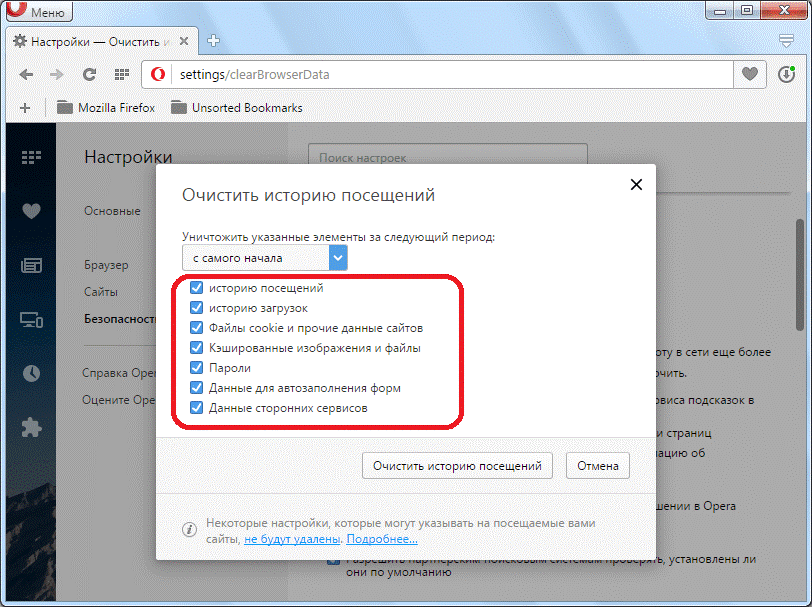Open the tab list menu at top right

[786, 41]
